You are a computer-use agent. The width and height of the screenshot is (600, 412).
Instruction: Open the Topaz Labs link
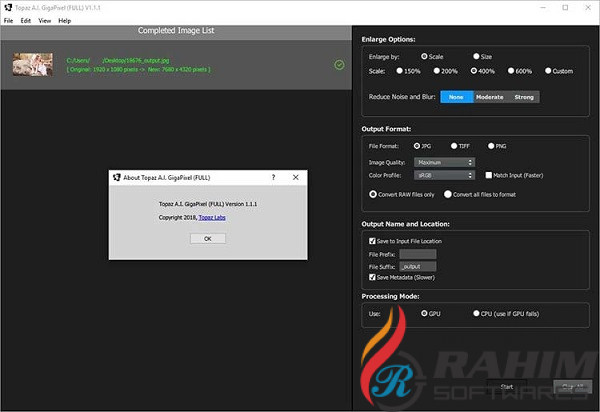point(212,217)
